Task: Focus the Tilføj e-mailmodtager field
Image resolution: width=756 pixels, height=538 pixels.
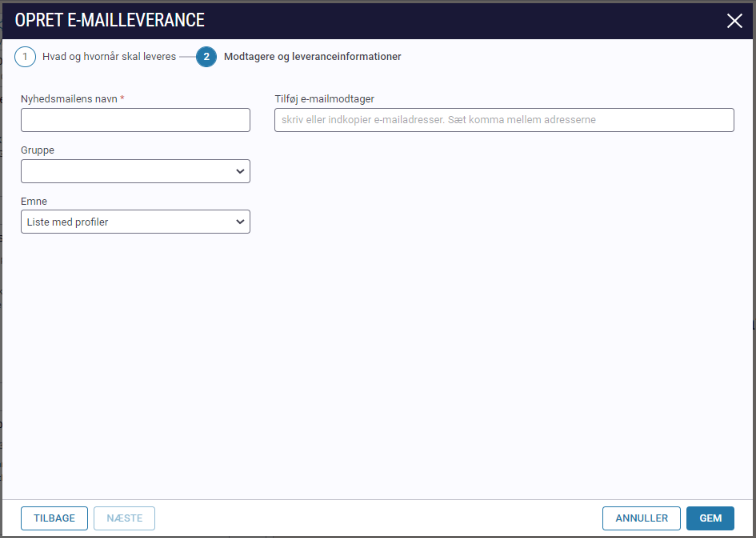Action: 504,120
